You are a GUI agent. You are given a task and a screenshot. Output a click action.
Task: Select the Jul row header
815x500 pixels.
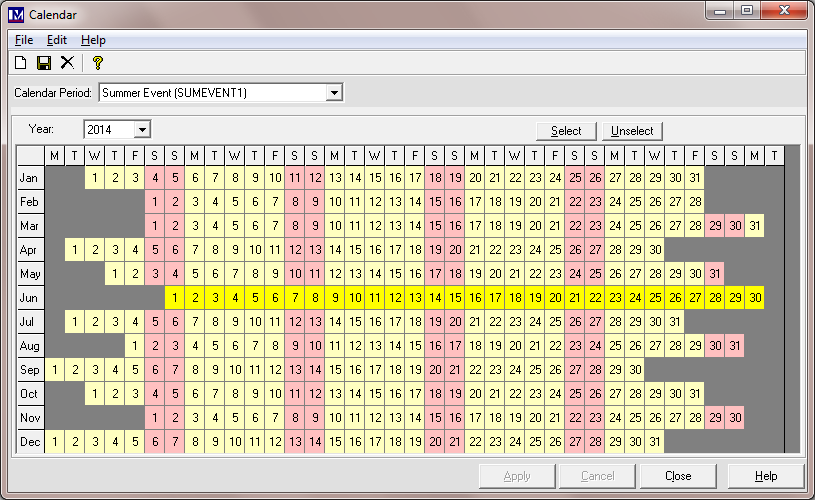pos(31,322)
